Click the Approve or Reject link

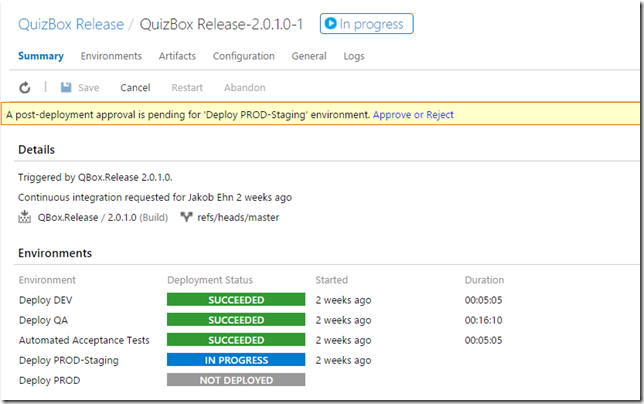[x=413, y=115]
